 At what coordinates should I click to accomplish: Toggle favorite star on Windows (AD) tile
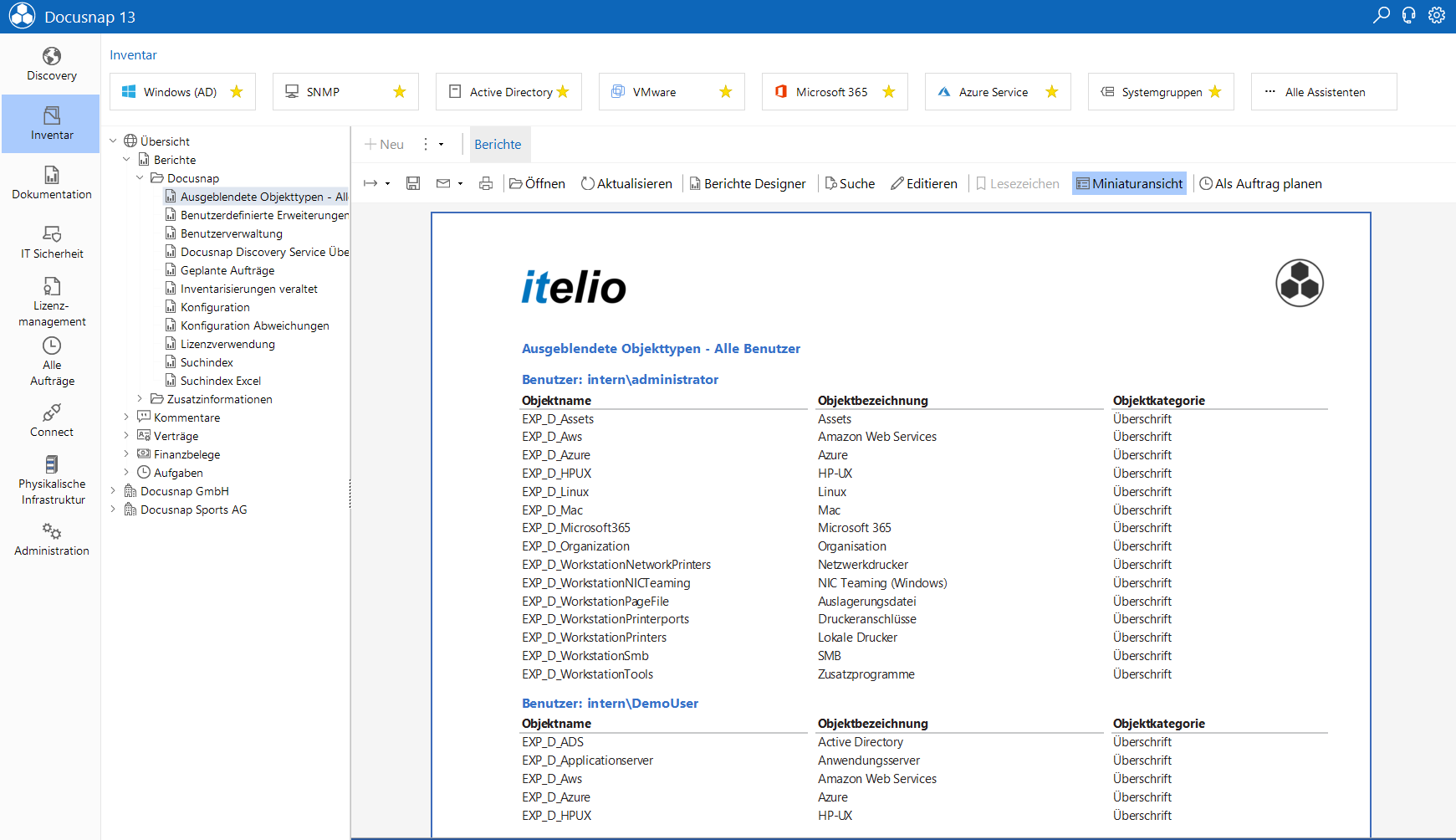tap(237, 92)
